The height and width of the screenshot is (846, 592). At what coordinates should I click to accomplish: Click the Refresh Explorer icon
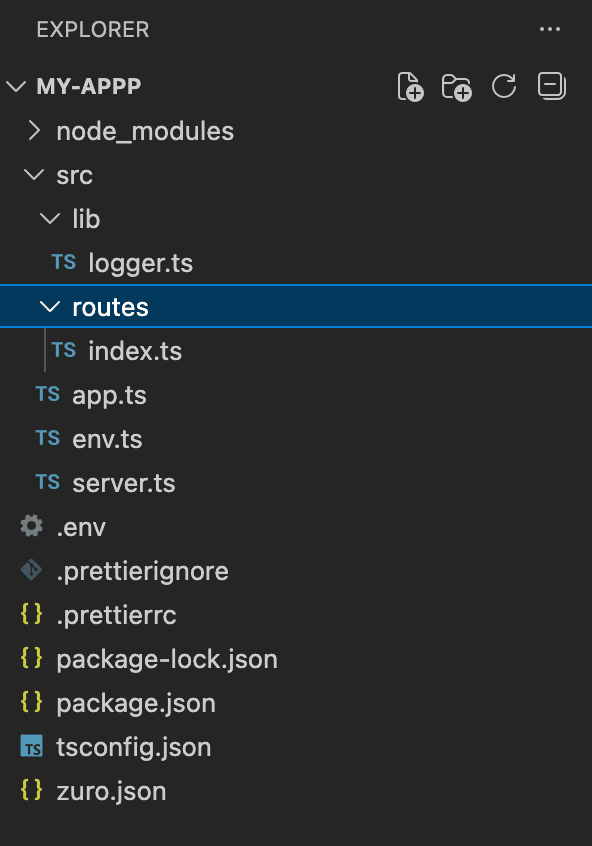click(x=504, y=87)
